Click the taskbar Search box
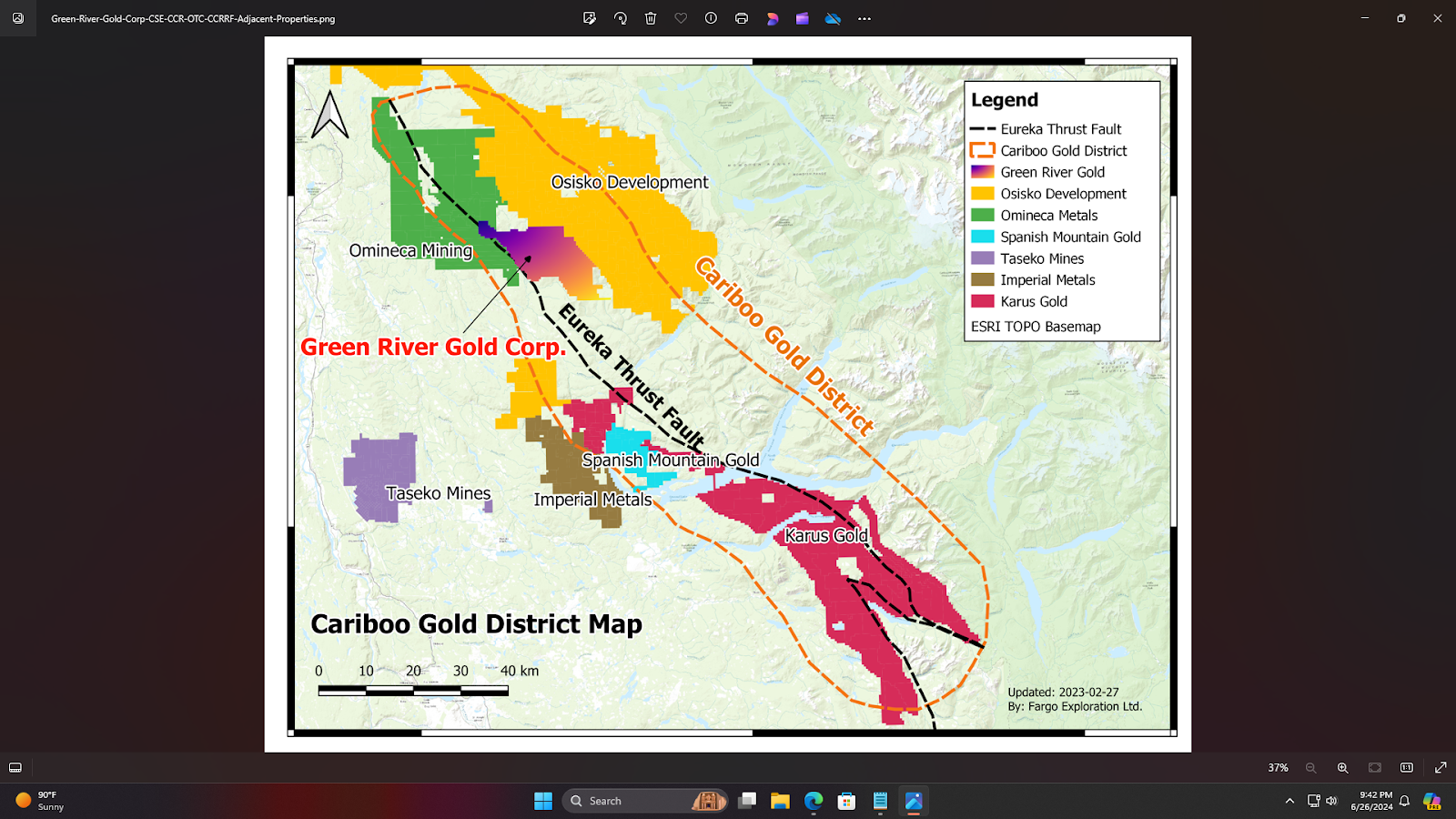 [x=644, y=801]
